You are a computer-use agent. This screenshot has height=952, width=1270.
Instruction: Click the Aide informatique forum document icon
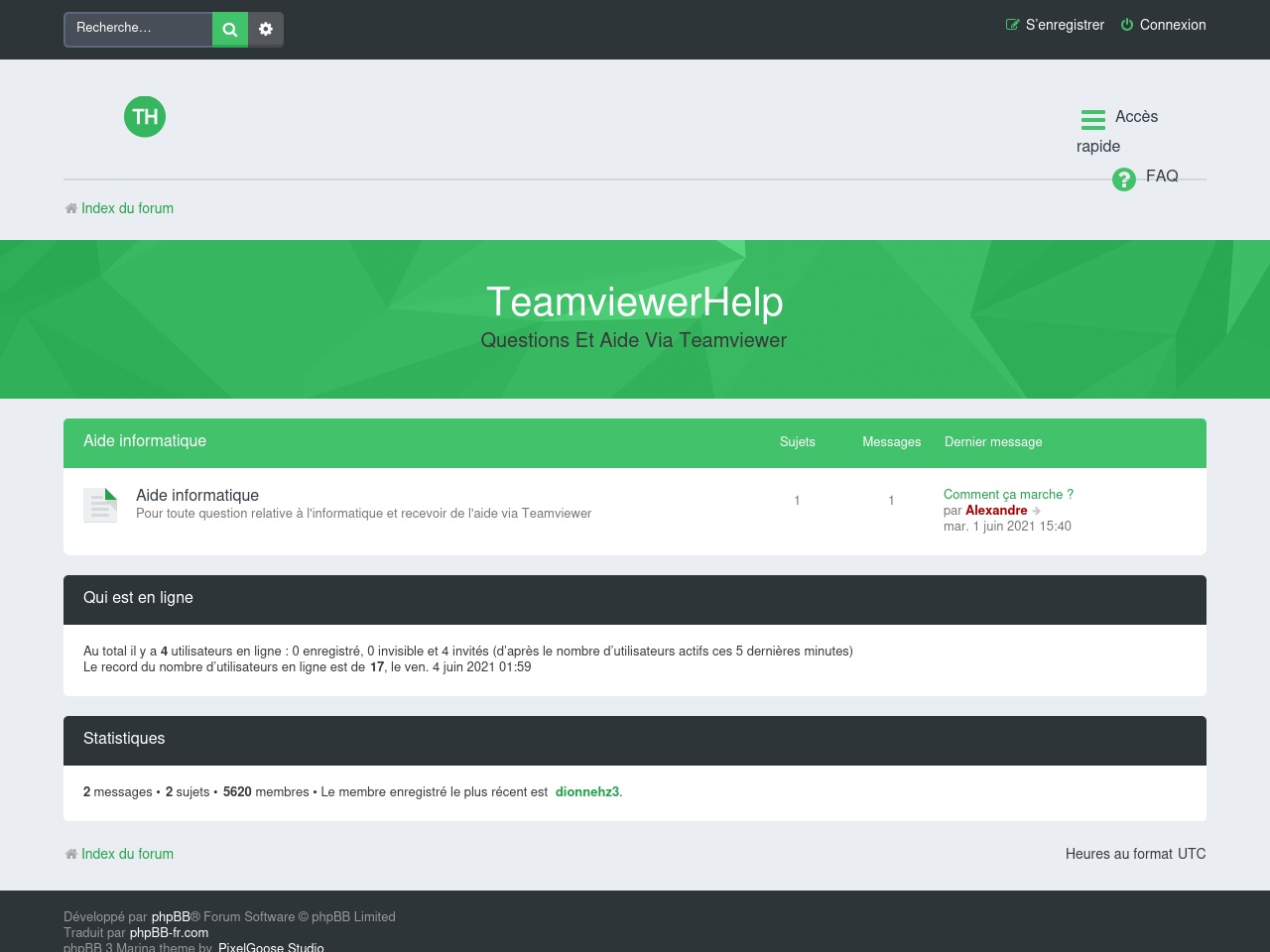click(100, 505)
